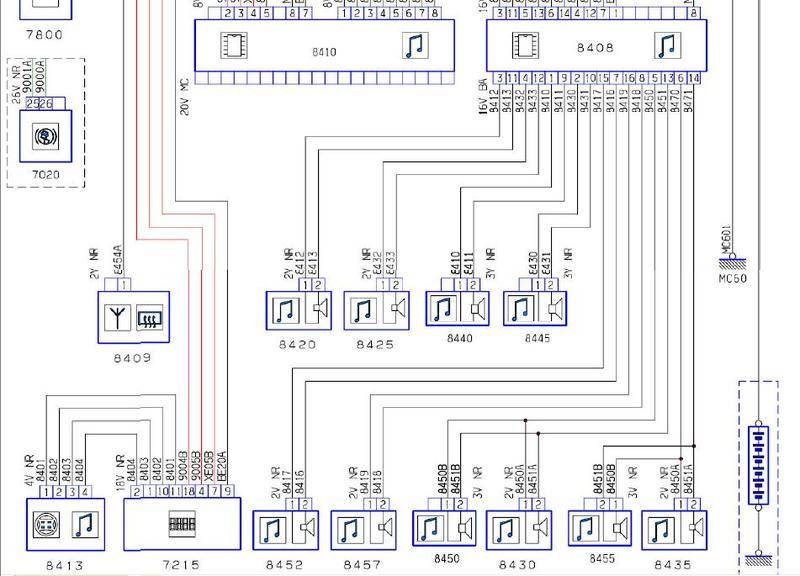Select the music note icon of component 8445
This screenshot has width=800, height=576.
pyautogui.click(x=520, y=309)
